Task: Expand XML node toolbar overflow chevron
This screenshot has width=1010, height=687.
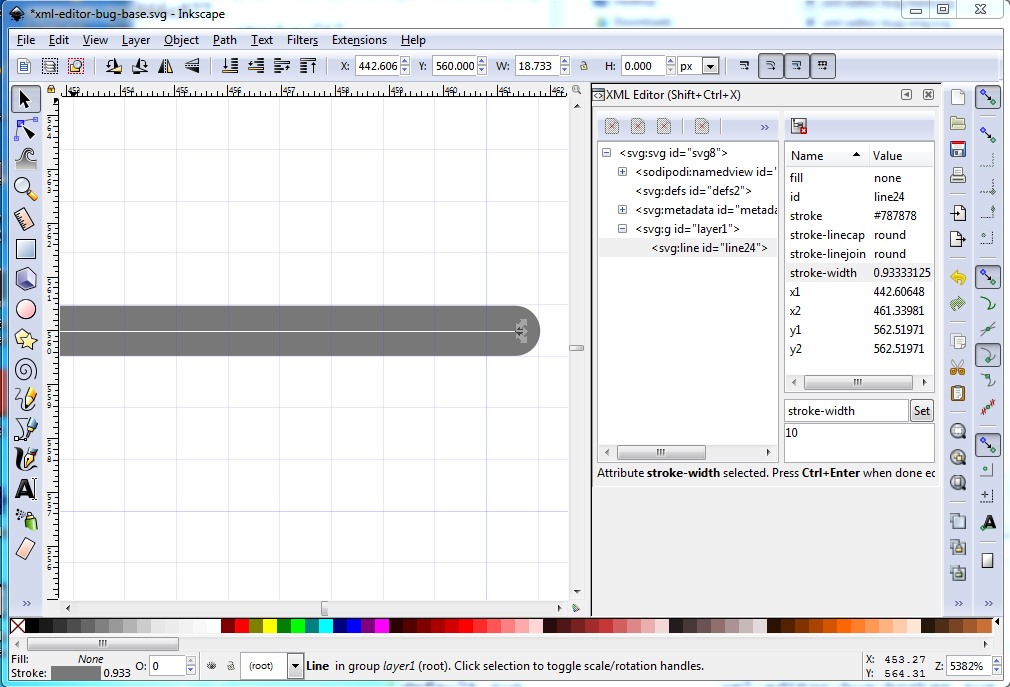Action: tap(765, 127)
